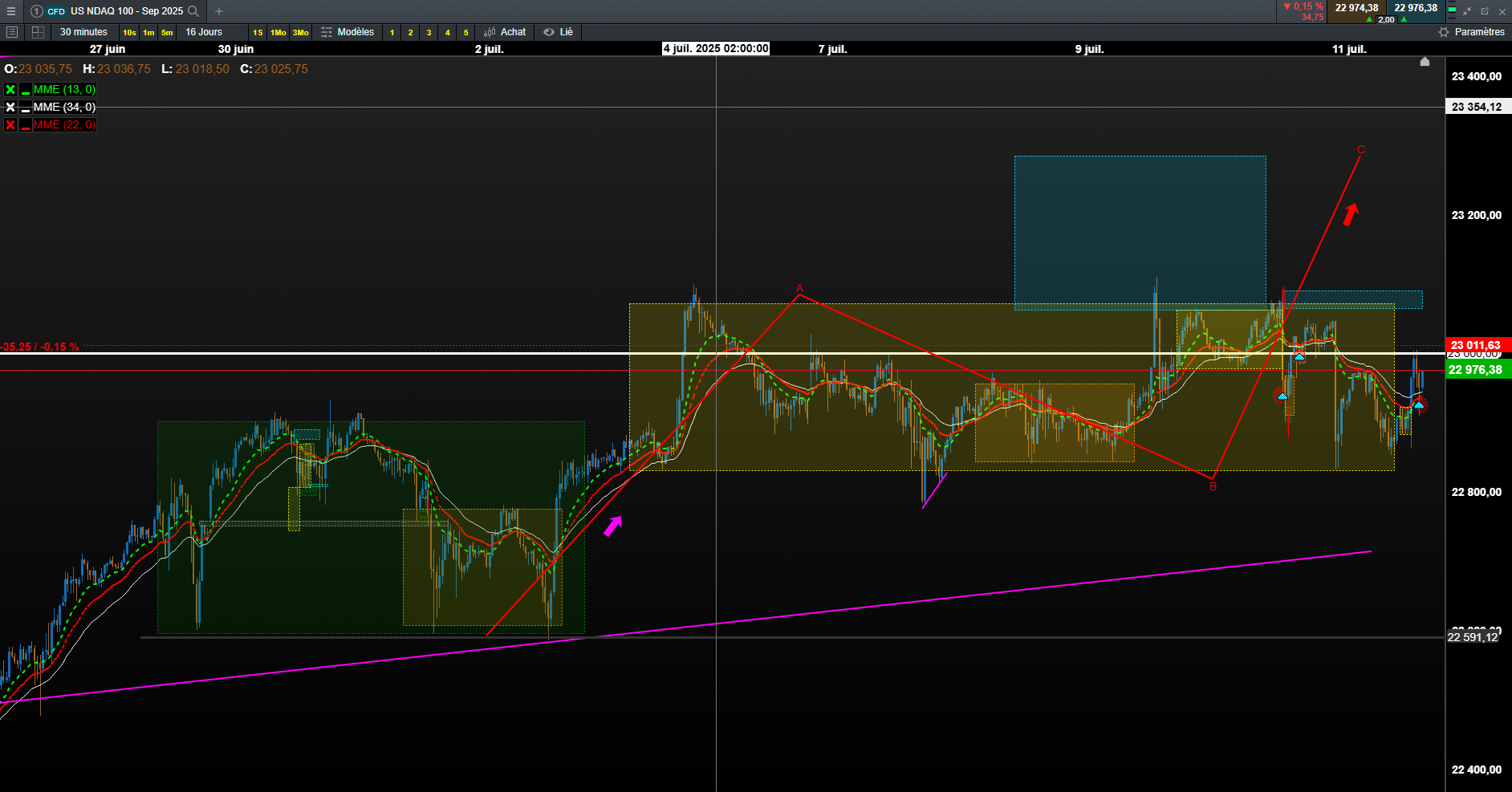Click the 22 800,00 price scale label
This screenshot has height=792, width=1512.
click(x=1477, y=492)
